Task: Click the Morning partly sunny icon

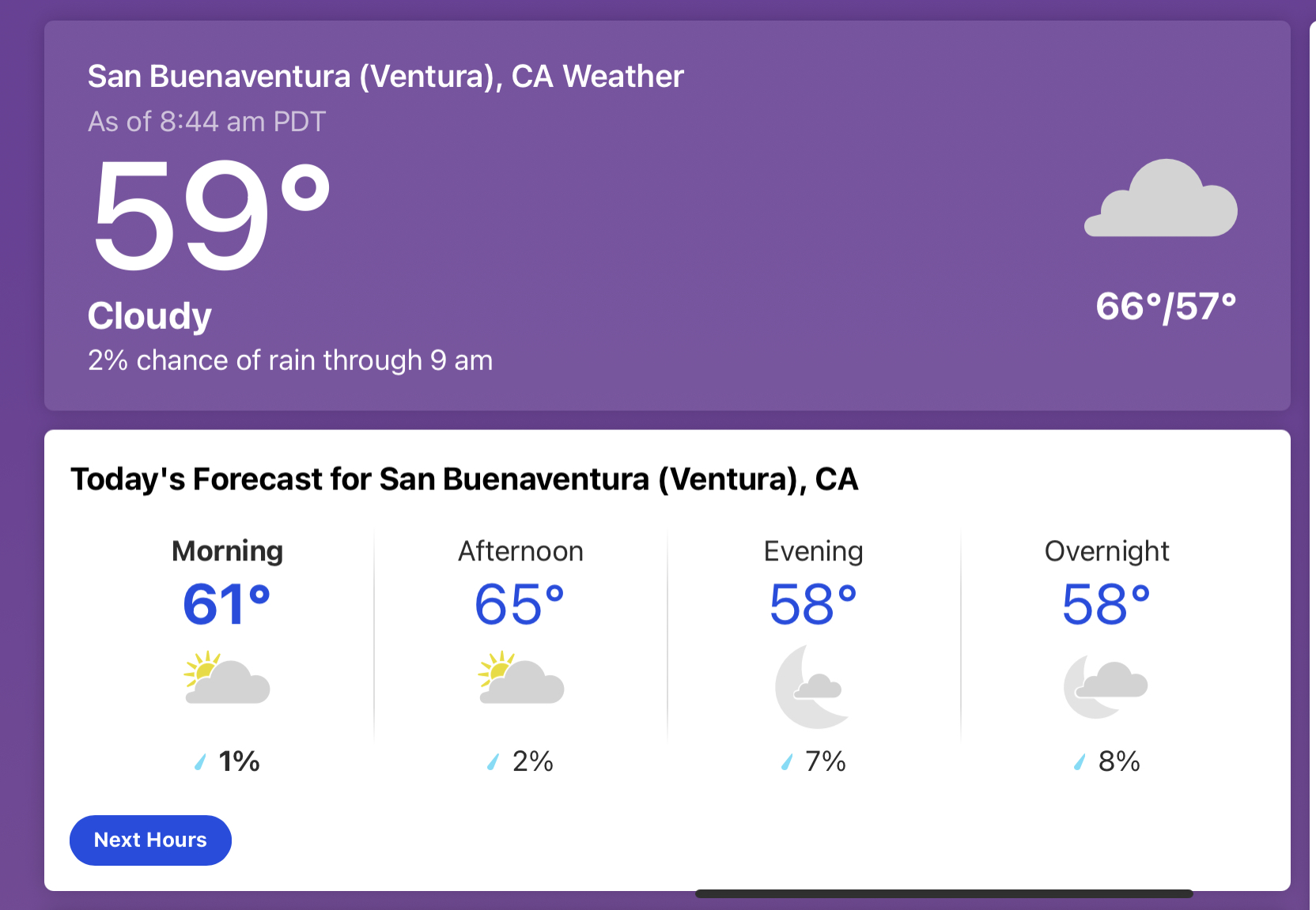Action: click(227, 678)
